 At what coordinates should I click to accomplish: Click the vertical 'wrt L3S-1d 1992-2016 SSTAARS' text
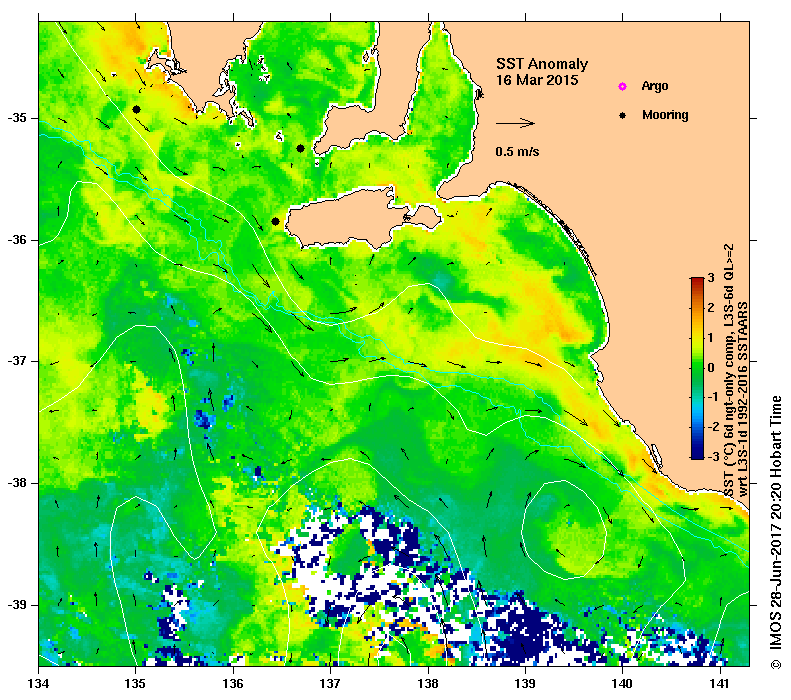coord(743,399)
